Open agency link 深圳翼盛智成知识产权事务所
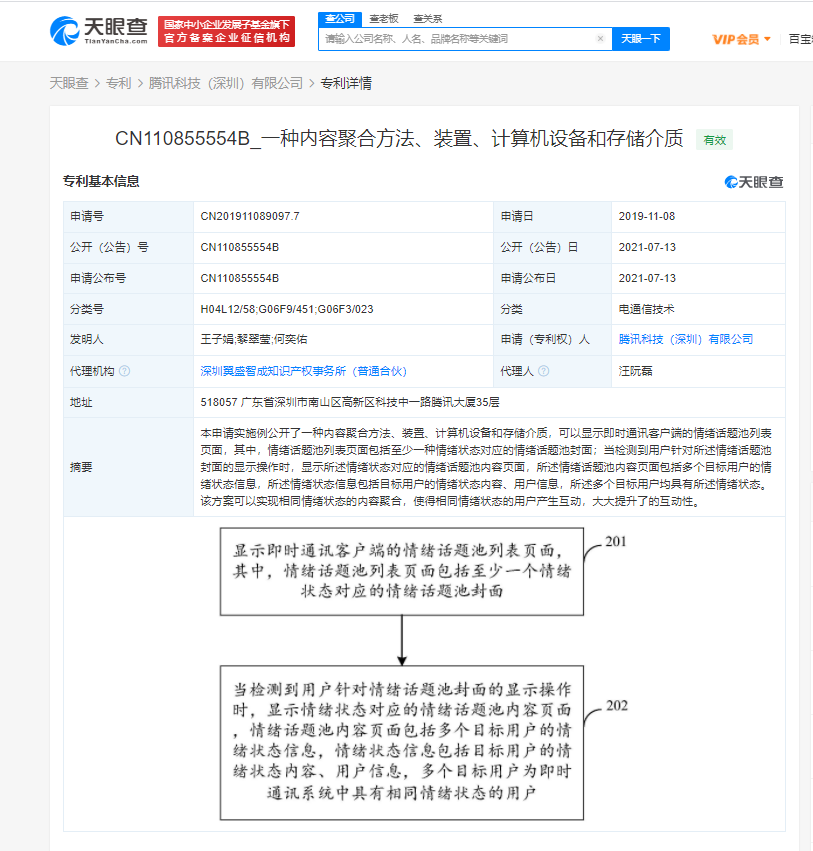The image size is (813, 851). pyautogui.click(x=303, y=371)
